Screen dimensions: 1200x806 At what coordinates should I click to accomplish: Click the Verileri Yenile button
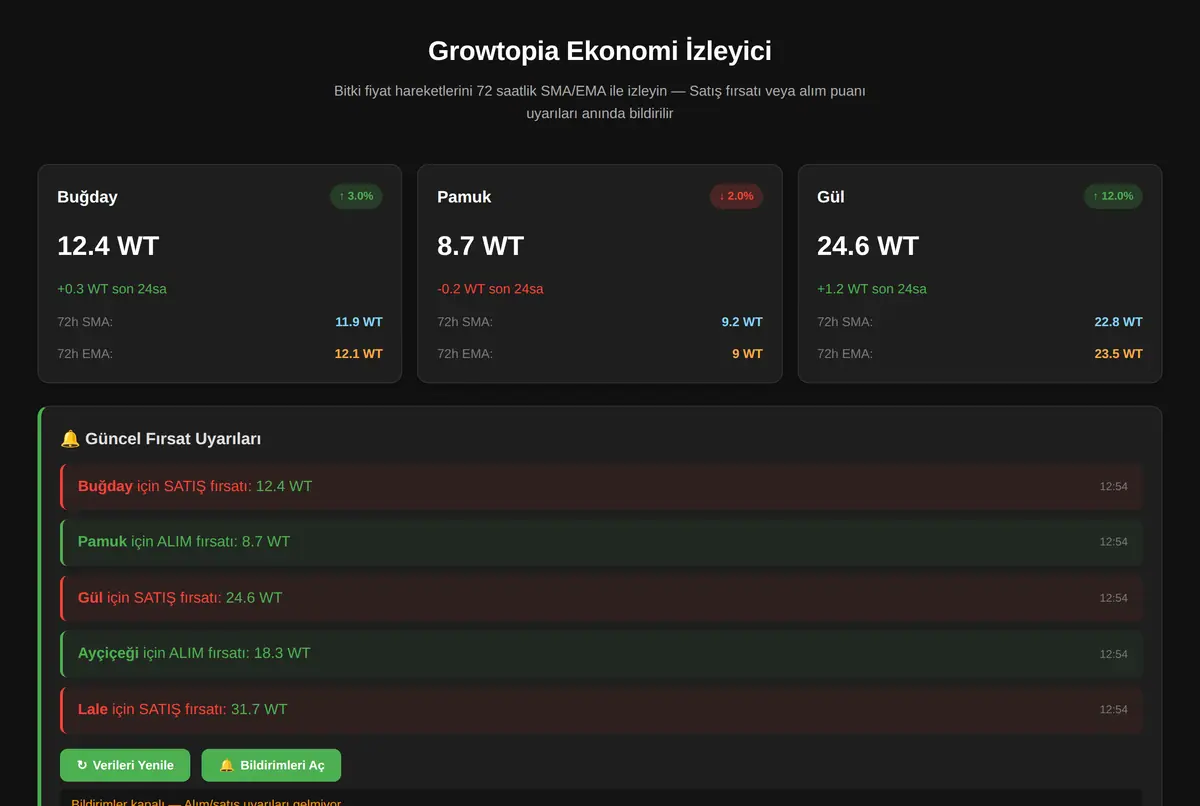point(125,765)
